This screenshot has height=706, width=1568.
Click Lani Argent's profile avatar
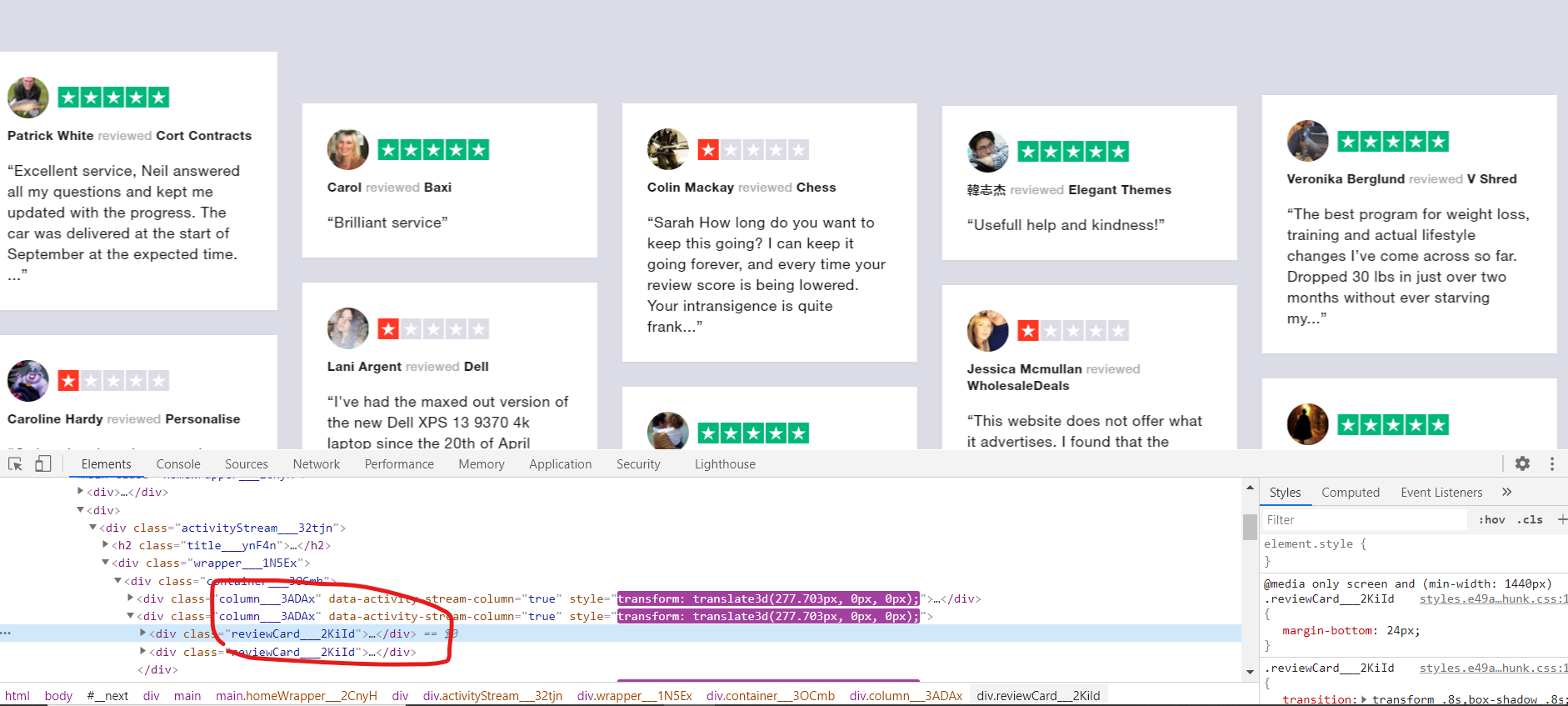click(347, 328)
